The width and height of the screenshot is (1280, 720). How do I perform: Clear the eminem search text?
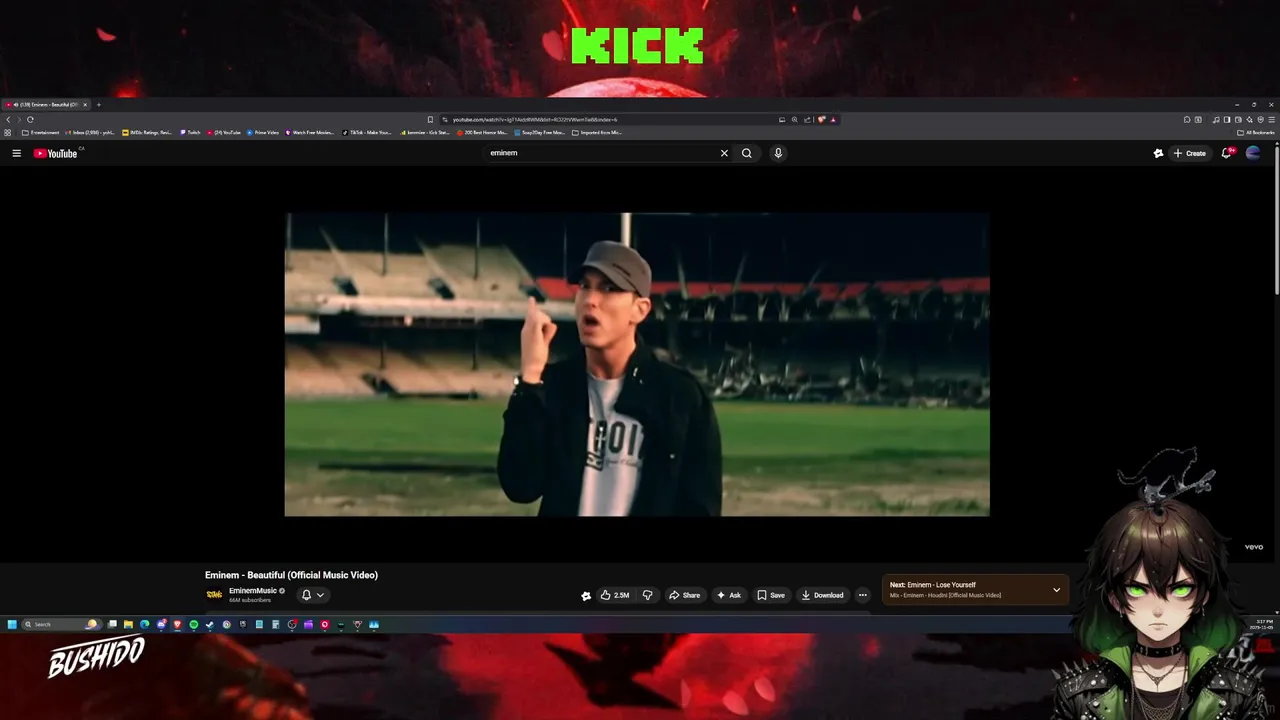tap(724, 153)
